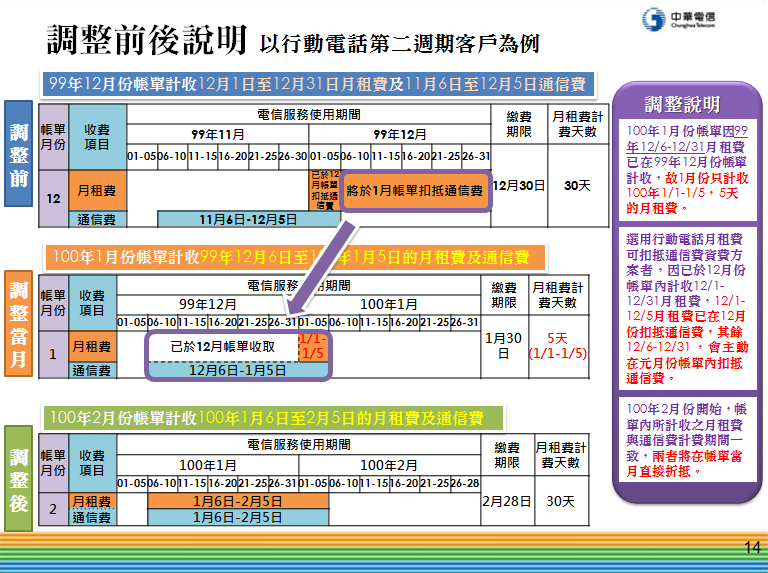Click the note starting 100年2月份開始
Viewport: 768px width, 573px height.
coord(687,440)
